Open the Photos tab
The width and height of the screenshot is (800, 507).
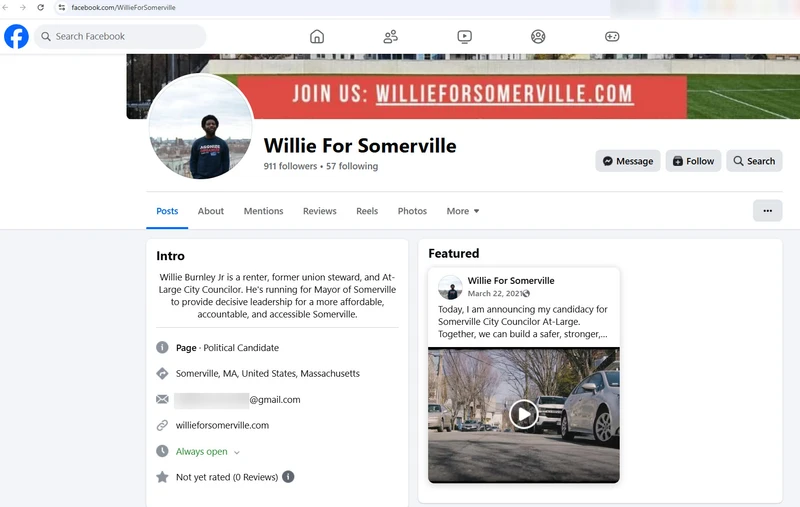[412, 211]
